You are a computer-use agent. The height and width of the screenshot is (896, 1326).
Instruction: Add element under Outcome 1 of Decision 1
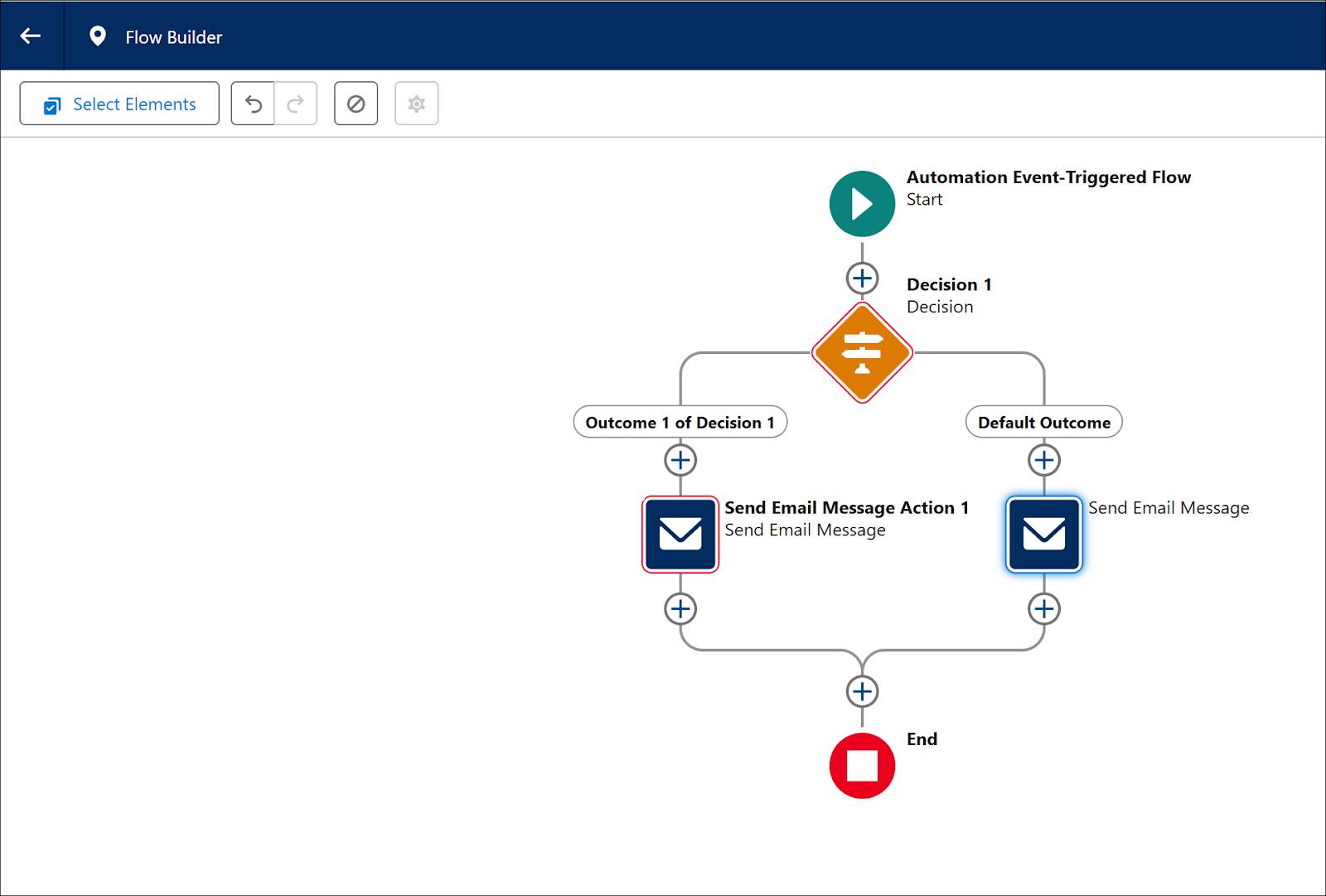pyautogui.click(x=680, y=460)
